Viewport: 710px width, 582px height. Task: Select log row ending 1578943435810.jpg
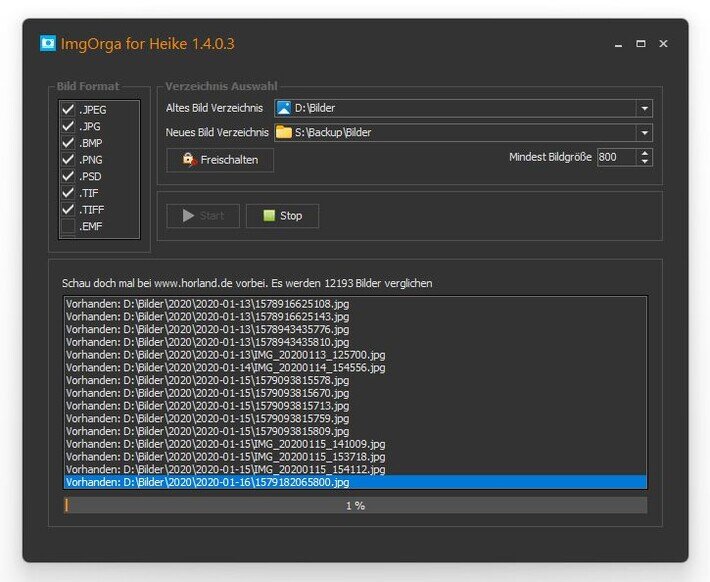(x=355, y=342)
